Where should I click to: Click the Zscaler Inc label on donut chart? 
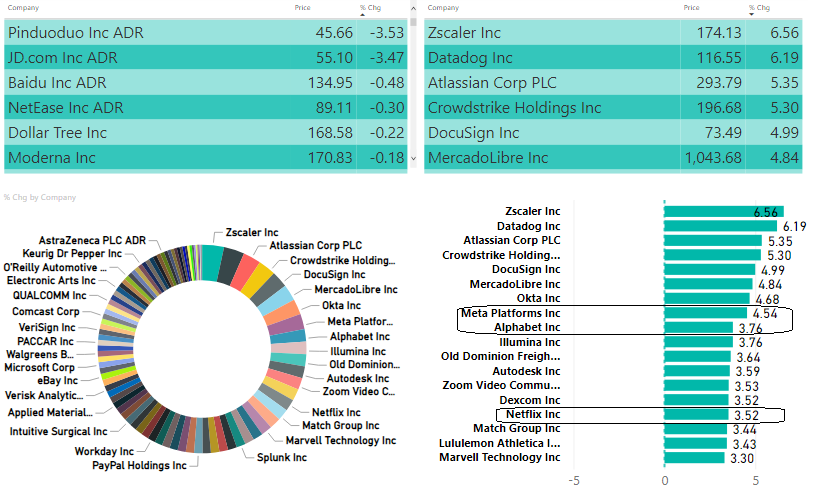click(x=252, y=232)
